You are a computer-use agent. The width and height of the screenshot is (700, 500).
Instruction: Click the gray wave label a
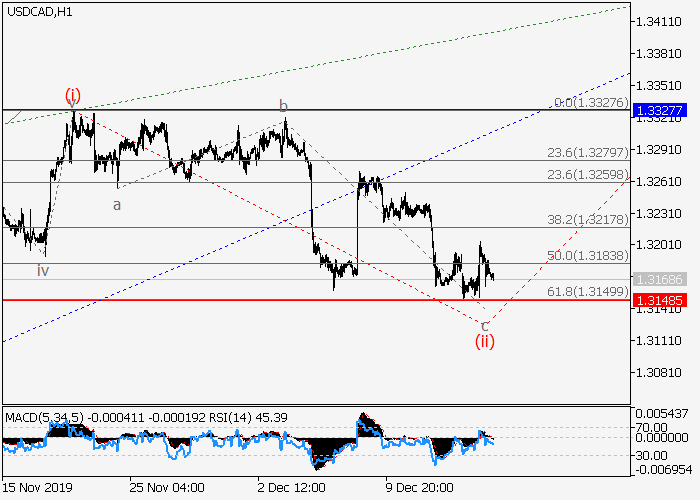pyautogui.click(x=116, y=204)
